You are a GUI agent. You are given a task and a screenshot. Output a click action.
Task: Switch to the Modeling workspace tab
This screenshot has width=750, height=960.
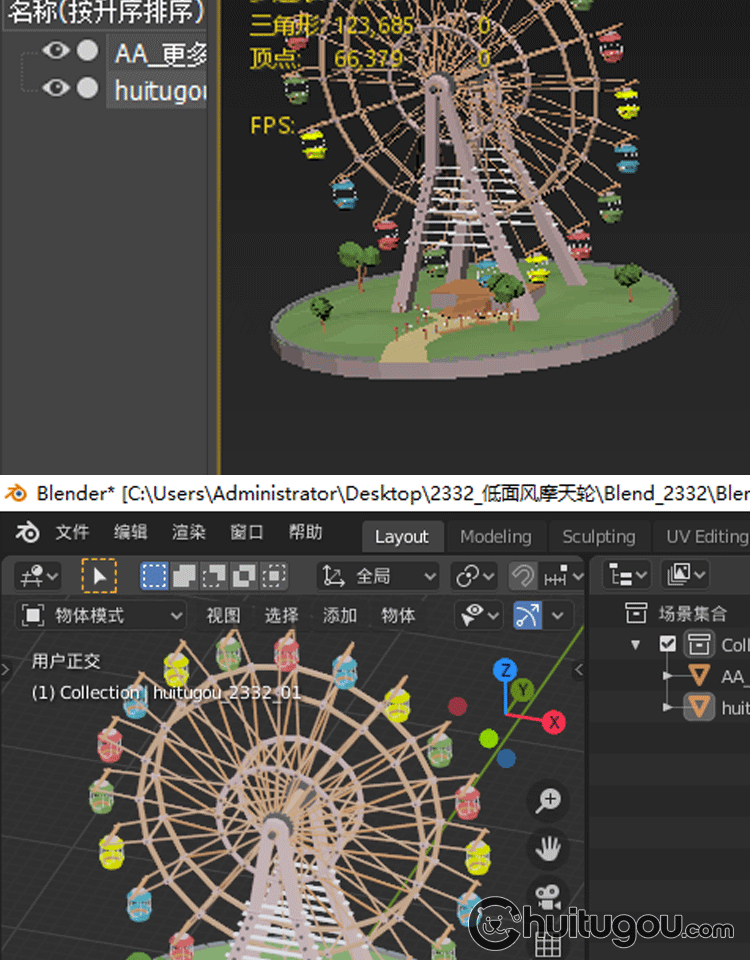tap(495, 537)
